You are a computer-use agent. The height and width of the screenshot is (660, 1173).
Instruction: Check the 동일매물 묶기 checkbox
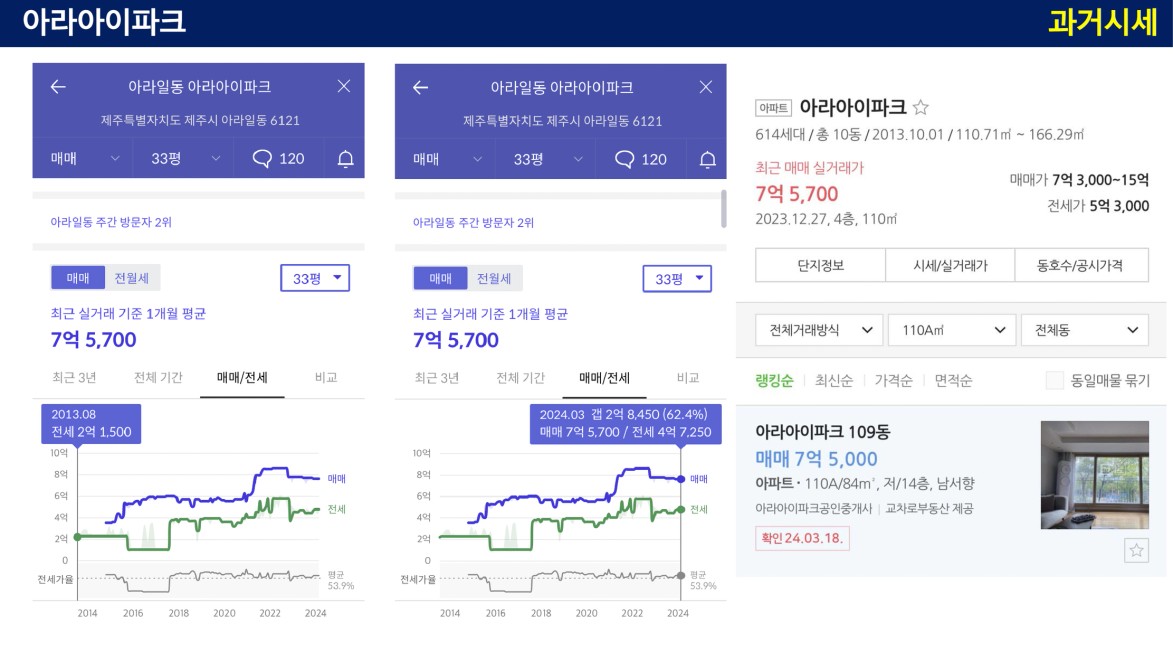coord(1054,380)
